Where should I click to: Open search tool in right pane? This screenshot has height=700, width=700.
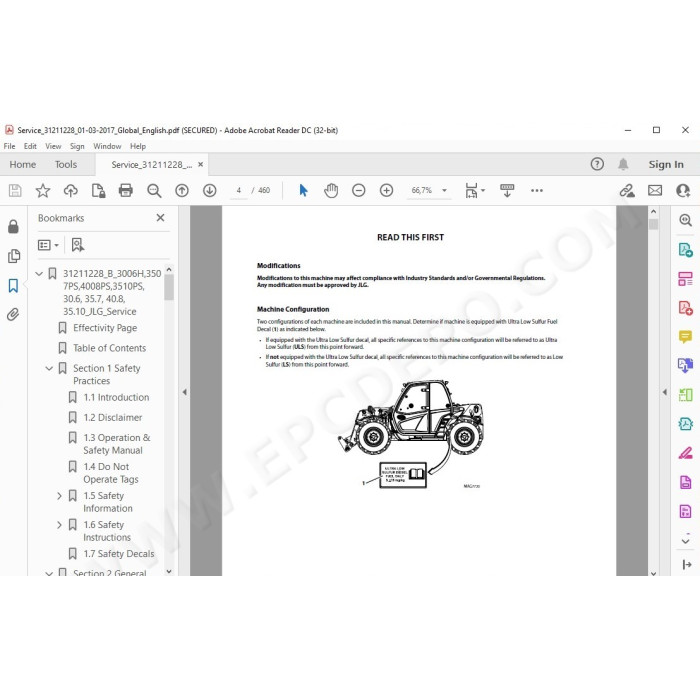click(685, 220)
